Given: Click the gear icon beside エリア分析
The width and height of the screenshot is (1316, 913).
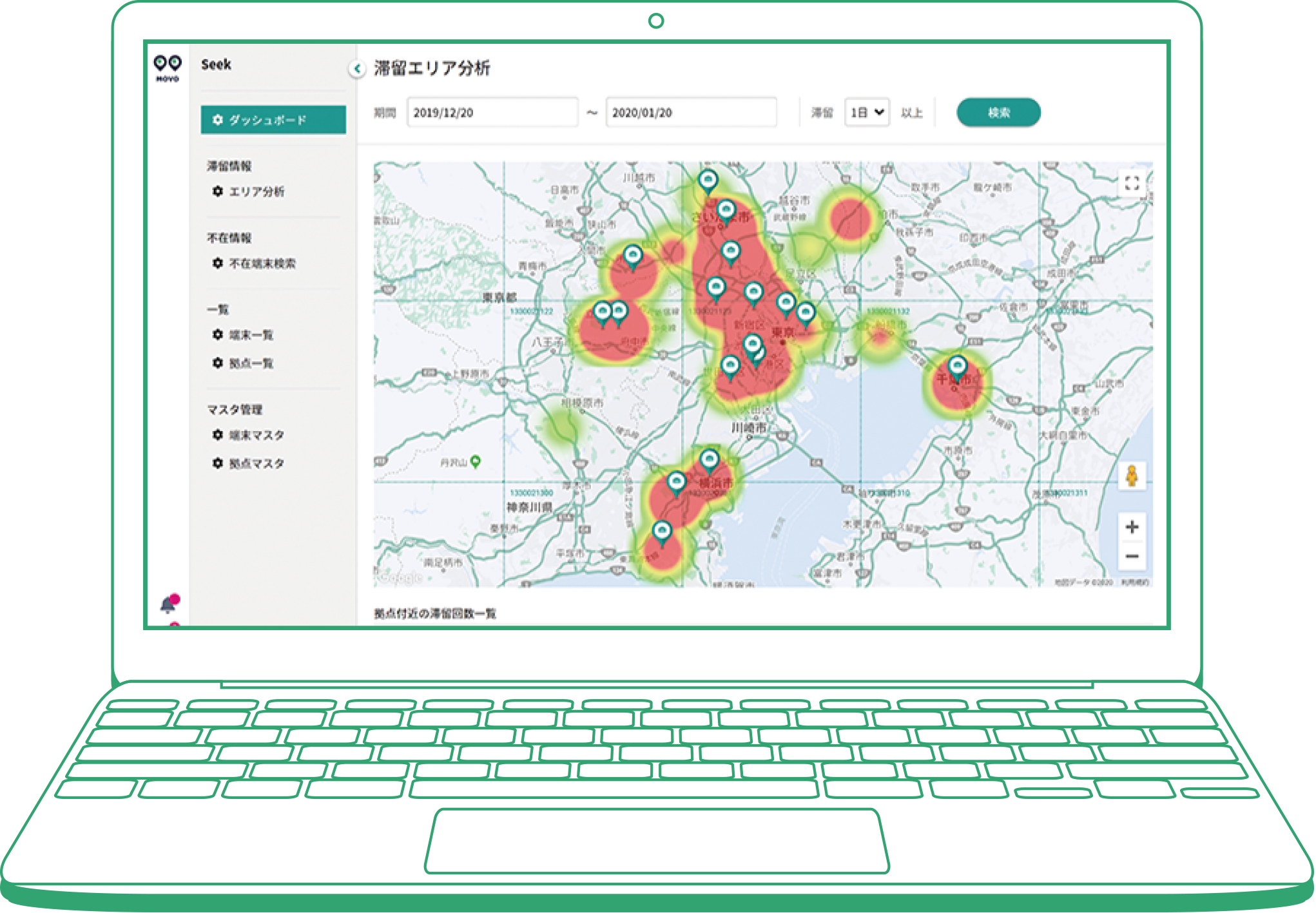Looking at the screenshot, I should coord(218,191).
